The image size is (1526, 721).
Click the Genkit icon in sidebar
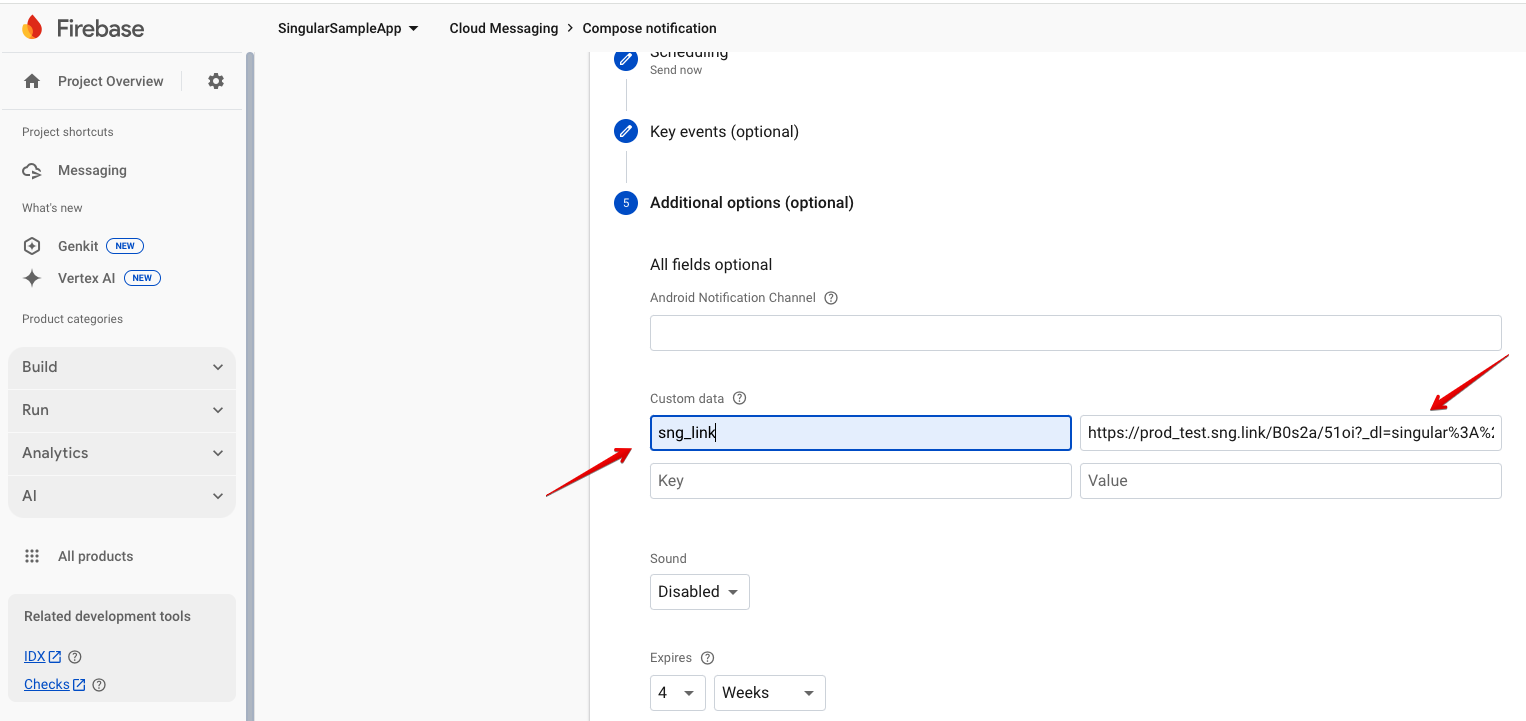[32, 246]
